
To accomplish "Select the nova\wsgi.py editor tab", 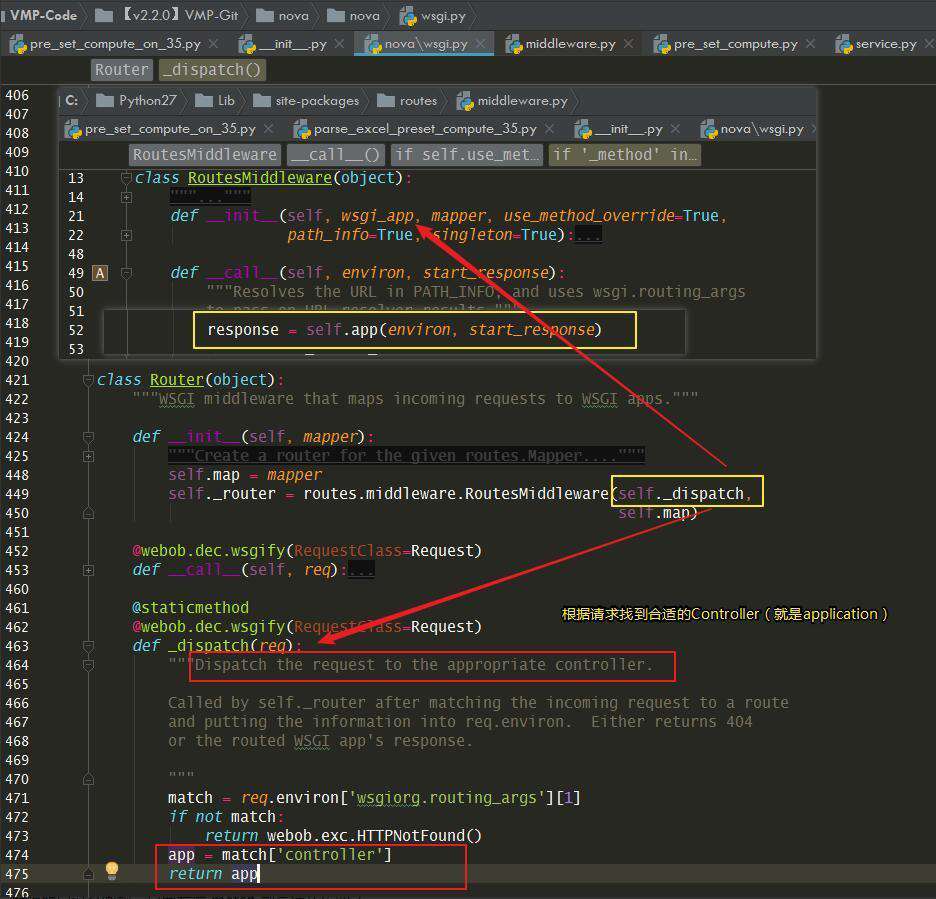I will click(426, 44).
